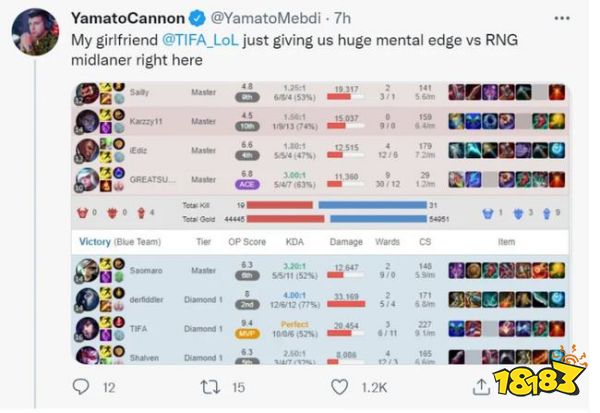Image resolution: width=600 pixels, height=413 pixels.
Task: Click GREATSU champion portrait icon
Action: [x=87, y=179]
